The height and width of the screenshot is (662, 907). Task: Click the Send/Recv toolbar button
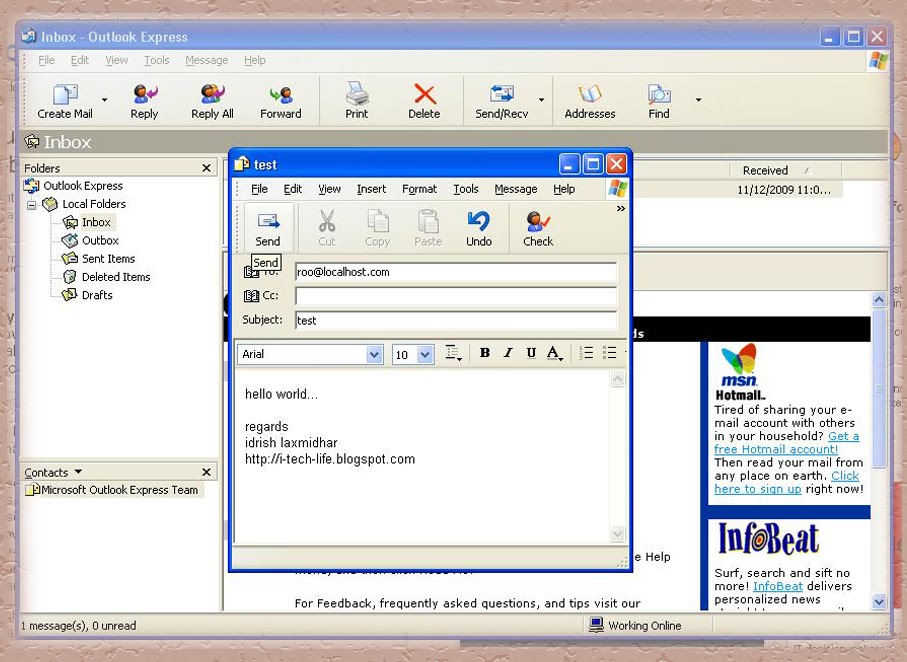pyautogui.click(x=502, y=101)
